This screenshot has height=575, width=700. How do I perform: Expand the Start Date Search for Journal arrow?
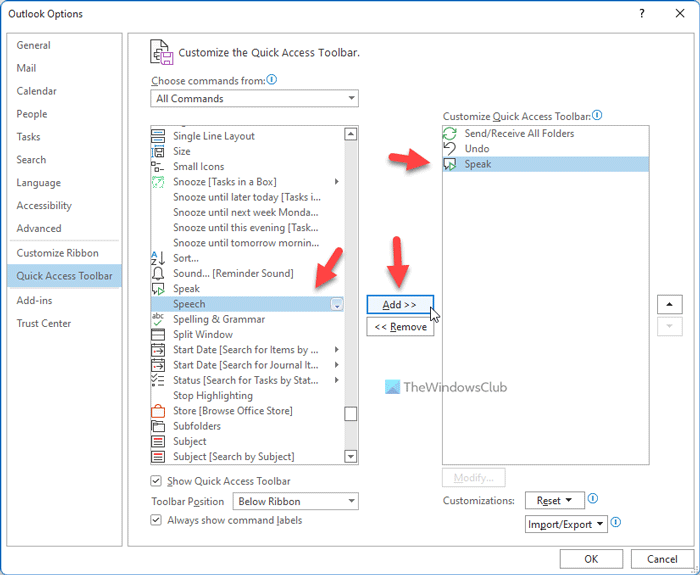tap(337, 365)
